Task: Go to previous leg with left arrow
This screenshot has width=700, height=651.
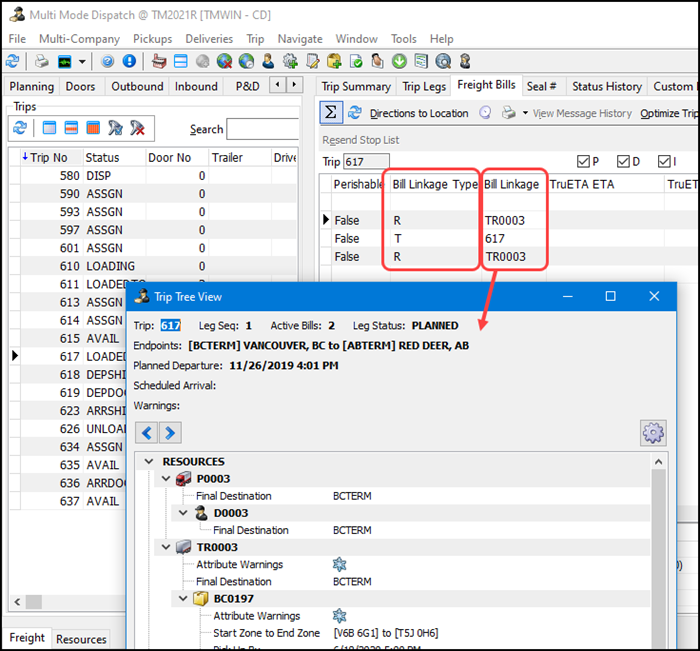Action: point(146,432)
